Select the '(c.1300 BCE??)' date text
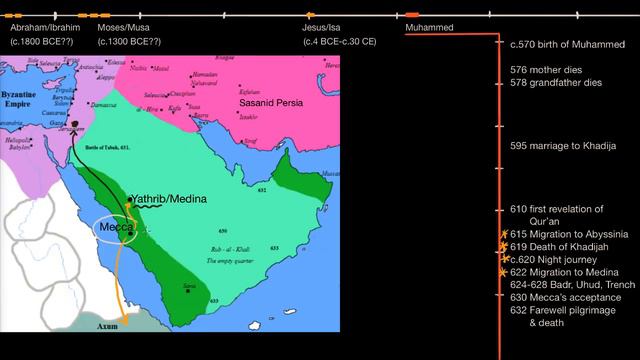This screenshot has width=640, height=360. (129, 42)
